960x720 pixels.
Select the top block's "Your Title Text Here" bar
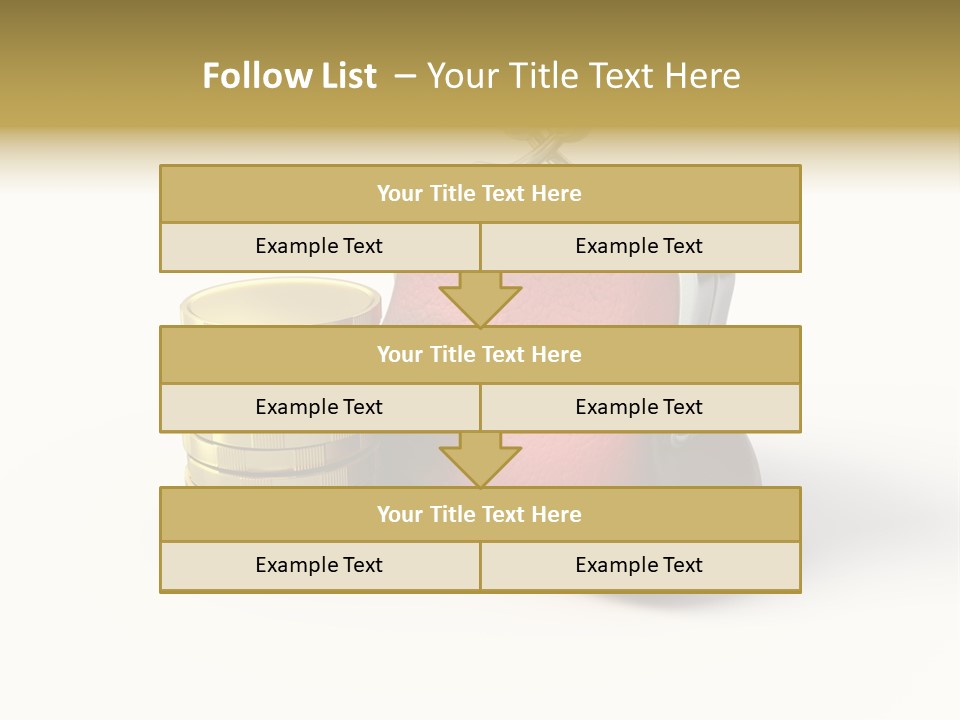pyautogui.click(x=480, y=194)
